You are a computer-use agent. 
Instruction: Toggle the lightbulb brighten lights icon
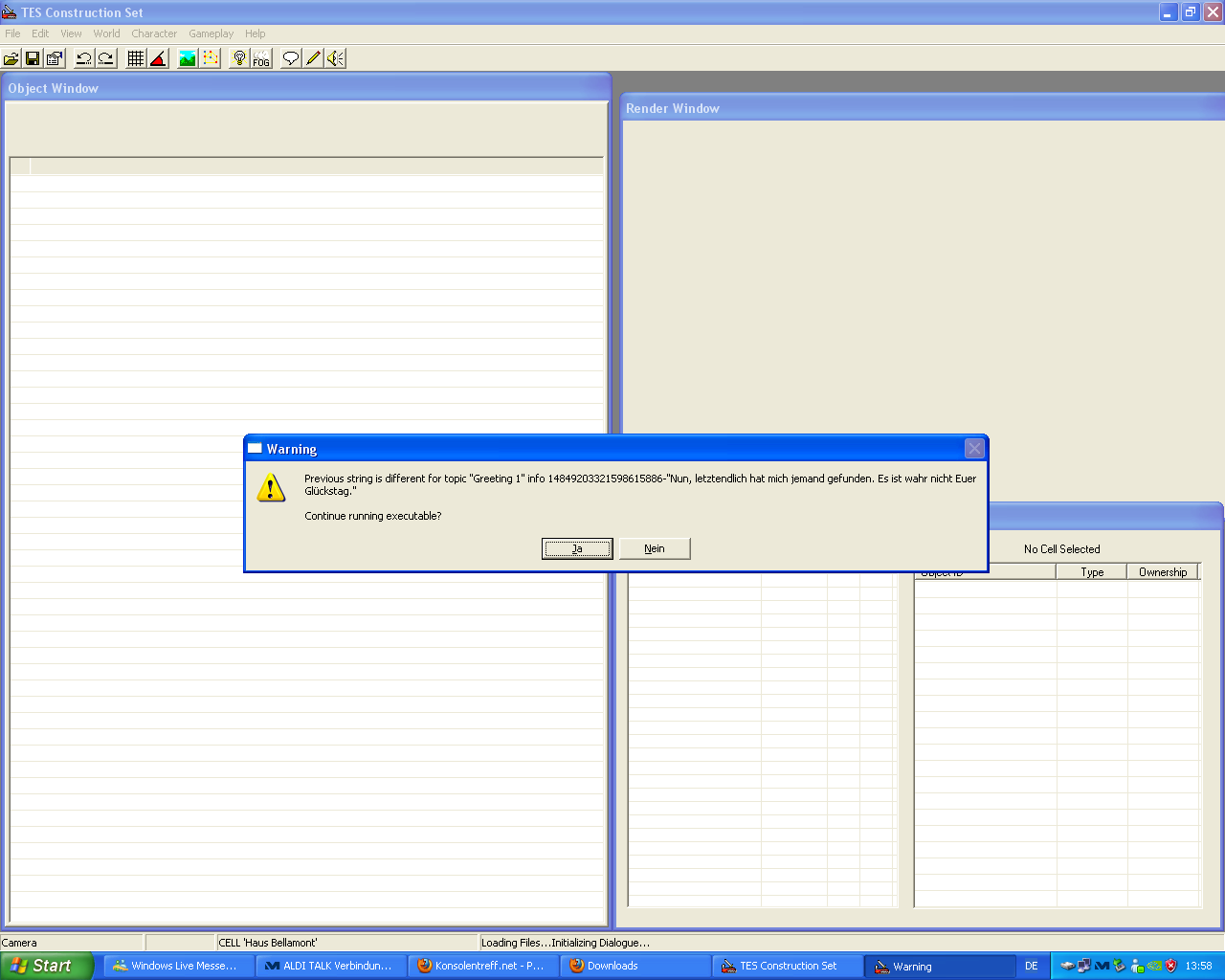pyautogui.click(x=239, y=58)
